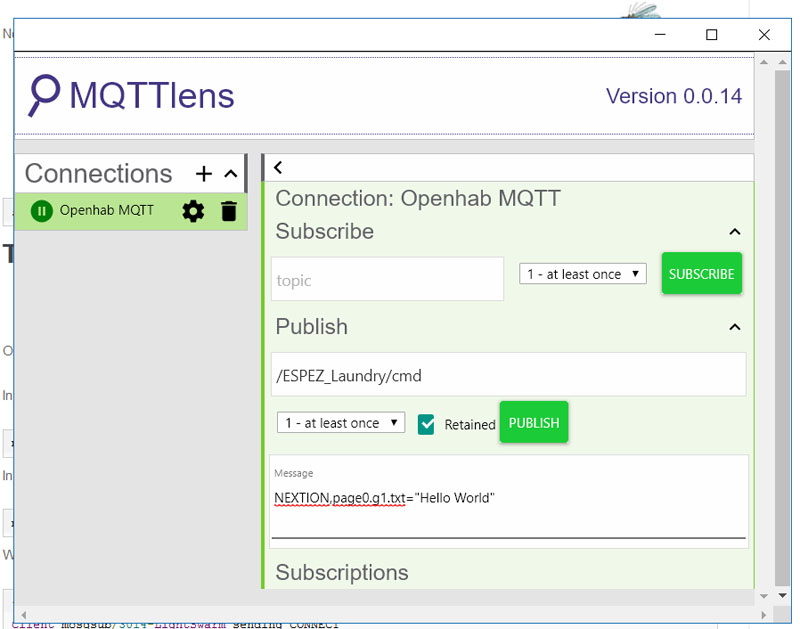This screenshot has height=629, width=800.
Task: Click the publish topic field /ESPEZ_Laundry/cmd
Action: click(x=508, y=375)
